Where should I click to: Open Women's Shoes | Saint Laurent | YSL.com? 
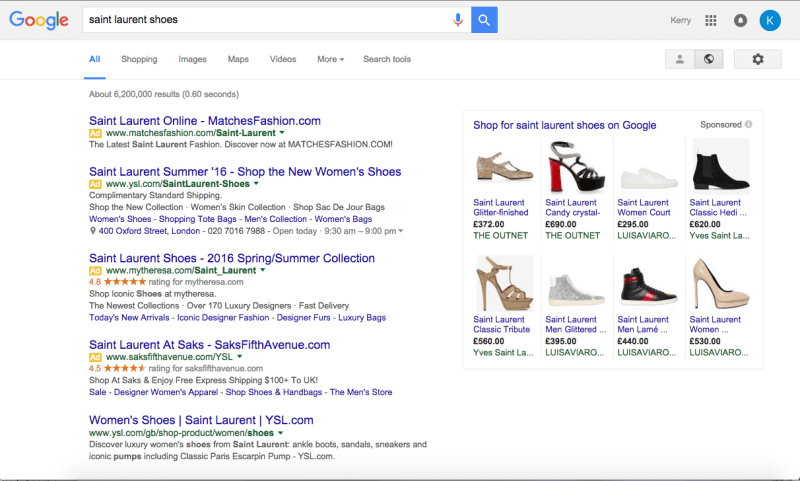pos(201,420)
